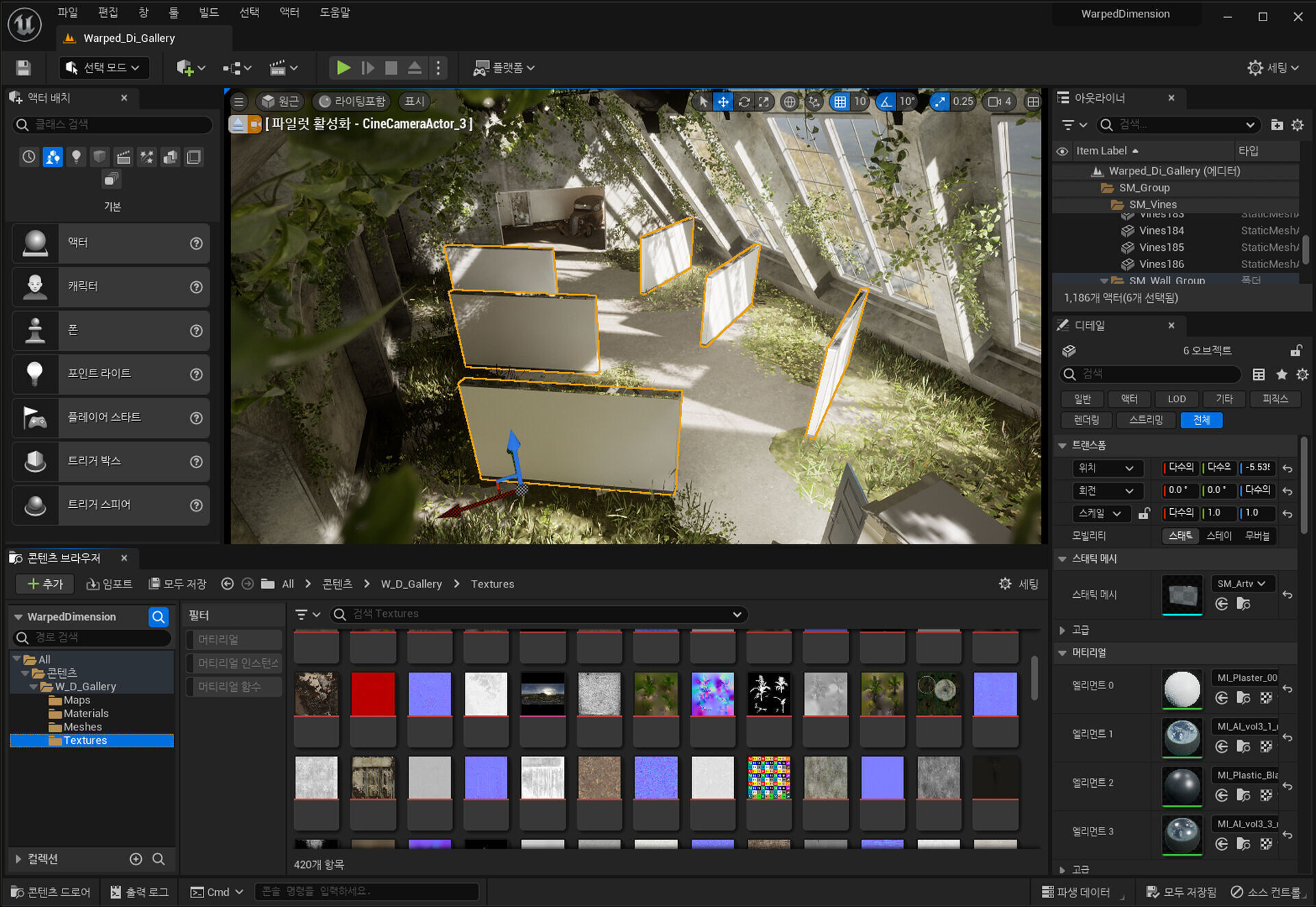Click the 모두 저장 button
Viewport: 1316px width, 907px height.
click(178, 584)
